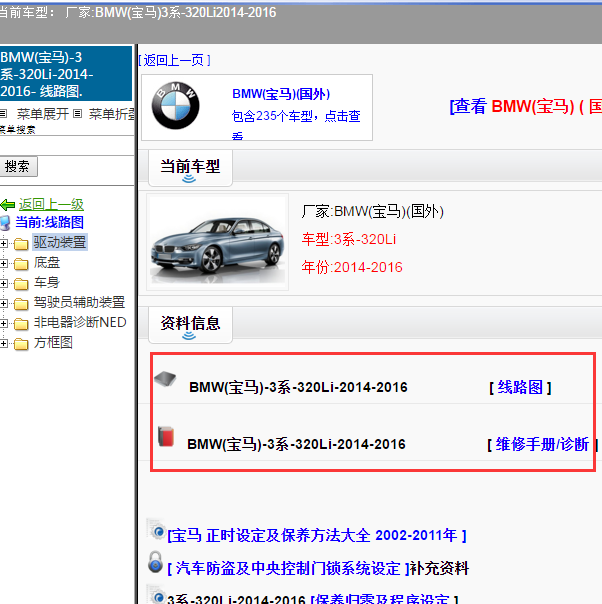Click the 返回上一级 link
Image resolution: width=602 pixels, height=604 pixels.
coord(51,205)
